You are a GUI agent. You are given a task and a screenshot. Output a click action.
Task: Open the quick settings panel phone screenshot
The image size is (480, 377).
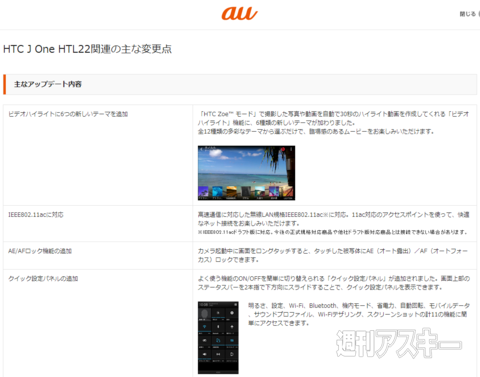[218, 338]
